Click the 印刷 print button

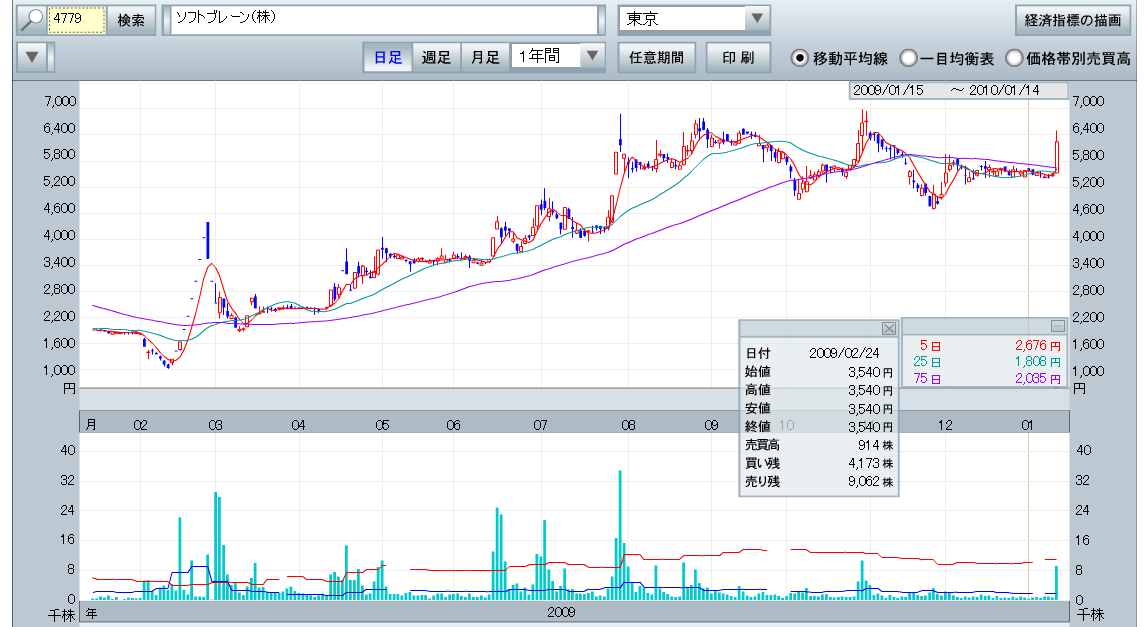pyautogui.click(x=738, y=57)
